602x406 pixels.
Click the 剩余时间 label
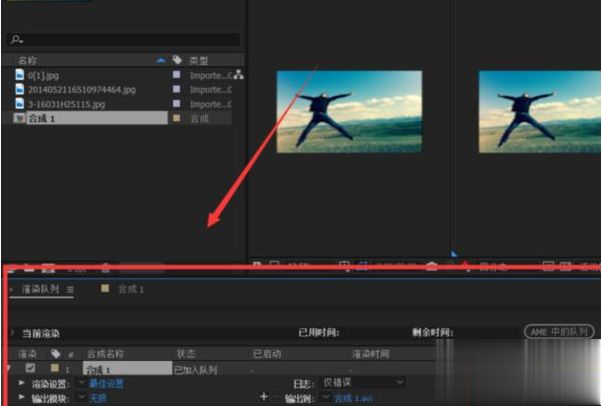tap(432, 332)
